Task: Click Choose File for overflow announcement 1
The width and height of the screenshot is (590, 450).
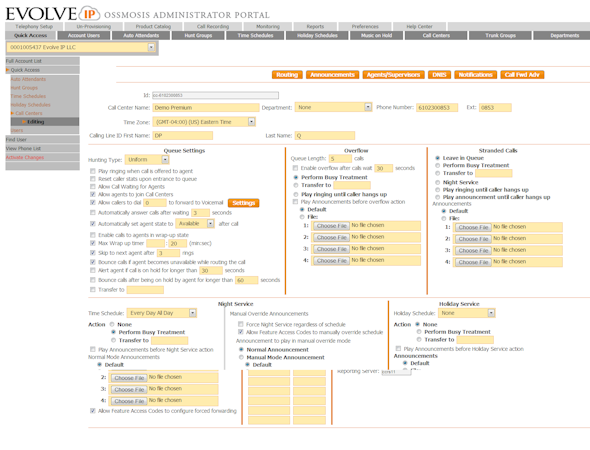Action: (x=331, y=226)
